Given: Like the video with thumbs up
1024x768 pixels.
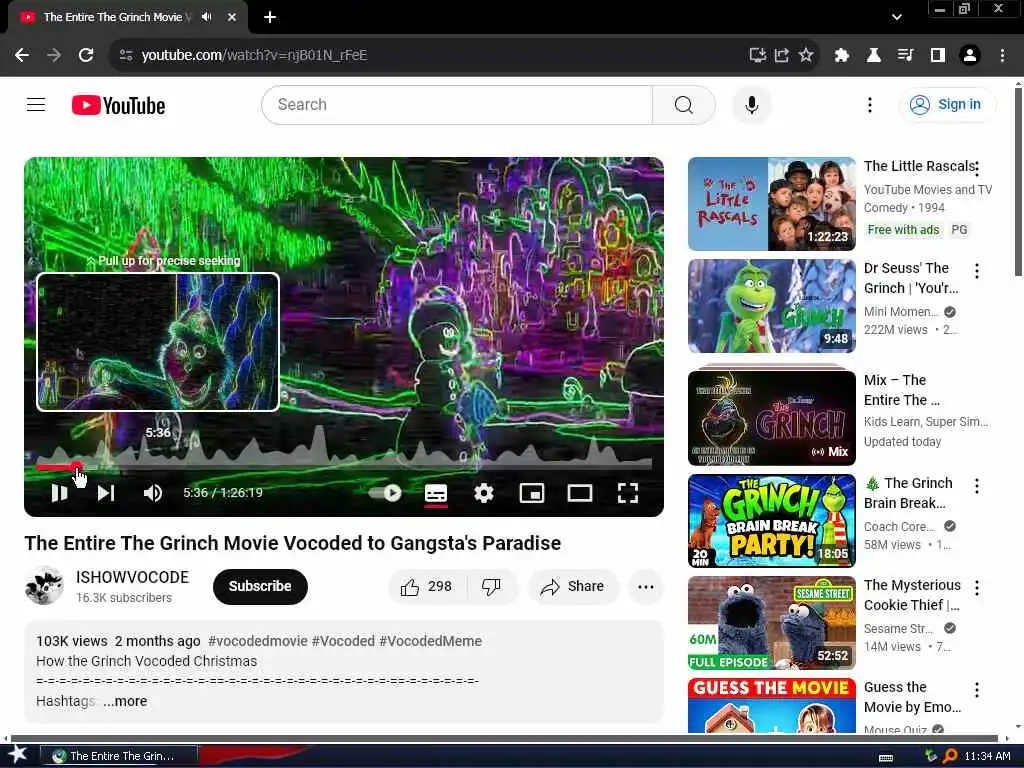Looking at the screenshot, I should click(x=427, y=586).
